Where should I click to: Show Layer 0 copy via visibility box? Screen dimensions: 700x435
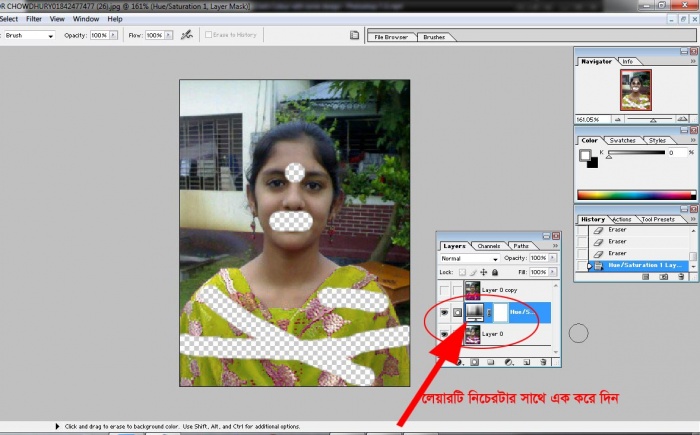point(444,290)
